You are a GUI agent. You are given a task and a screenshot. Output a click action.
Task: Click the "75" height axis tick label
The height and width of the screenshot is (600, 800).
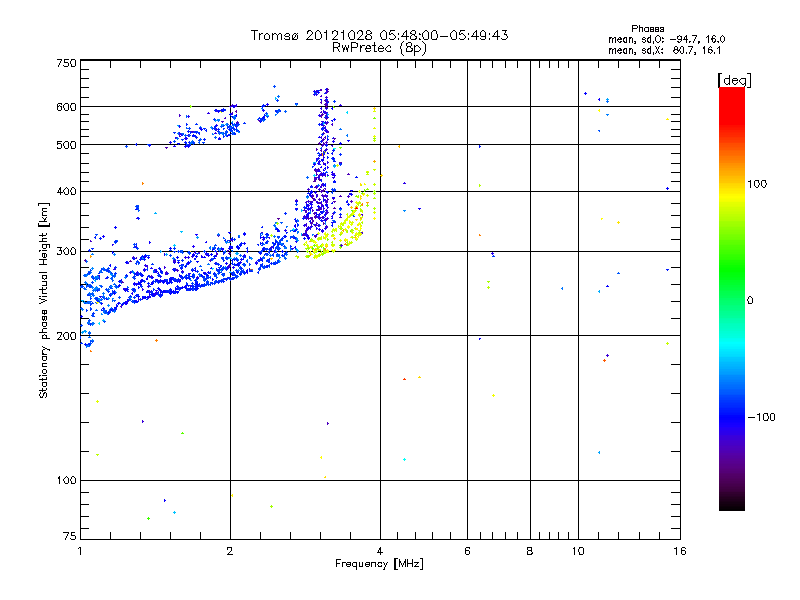point(70,536)
